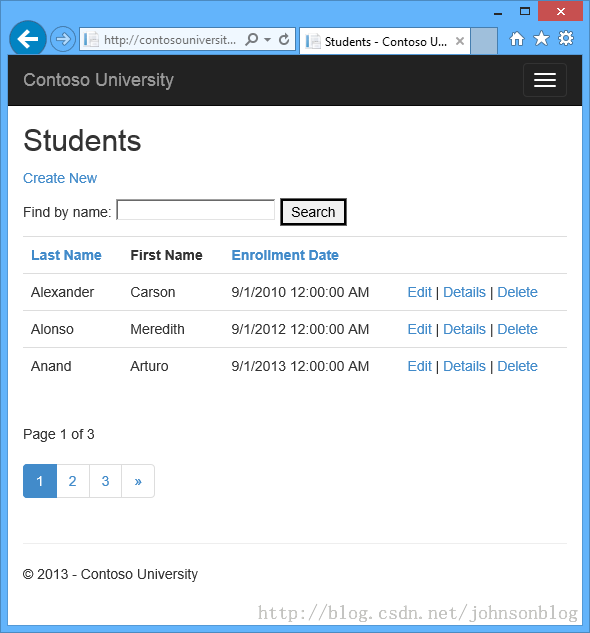Open a new blank tab
This screenshot has width=590, height=633.
pos(484,41)
